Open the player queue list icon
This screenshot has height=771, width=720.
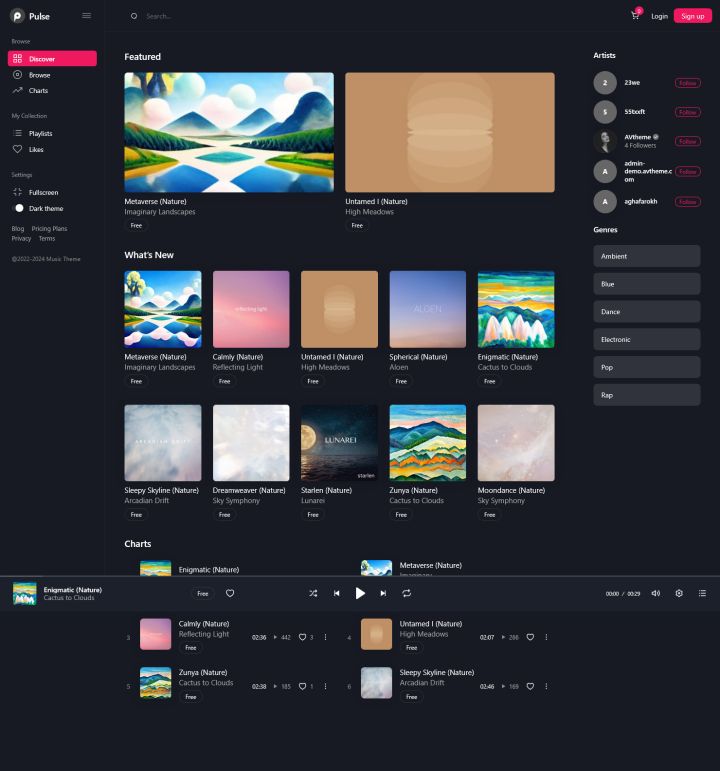coord(702,593)
